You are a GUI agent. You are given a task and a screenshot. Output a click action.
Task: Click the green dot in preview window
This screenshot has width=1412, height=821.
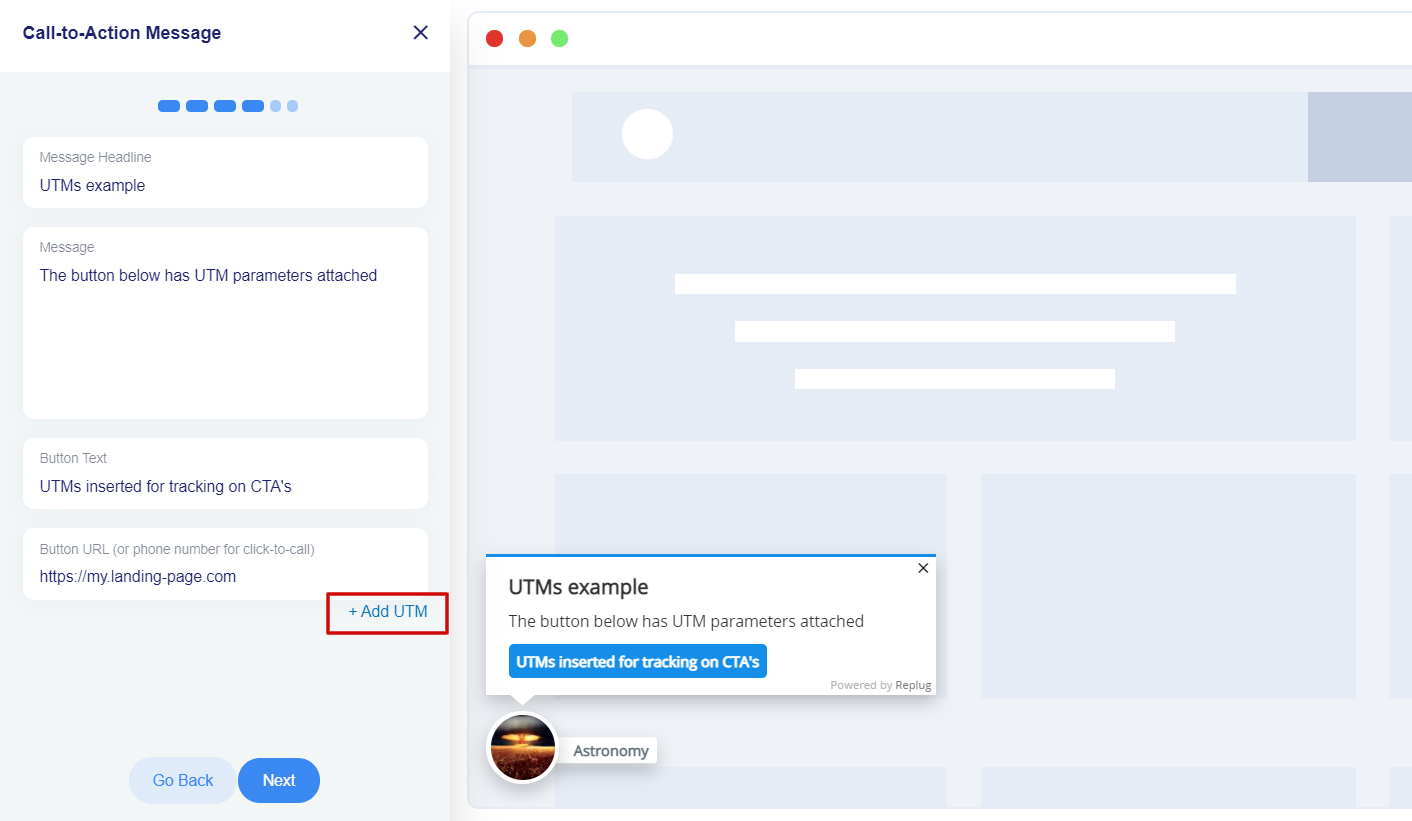click(x=559, y=39)
